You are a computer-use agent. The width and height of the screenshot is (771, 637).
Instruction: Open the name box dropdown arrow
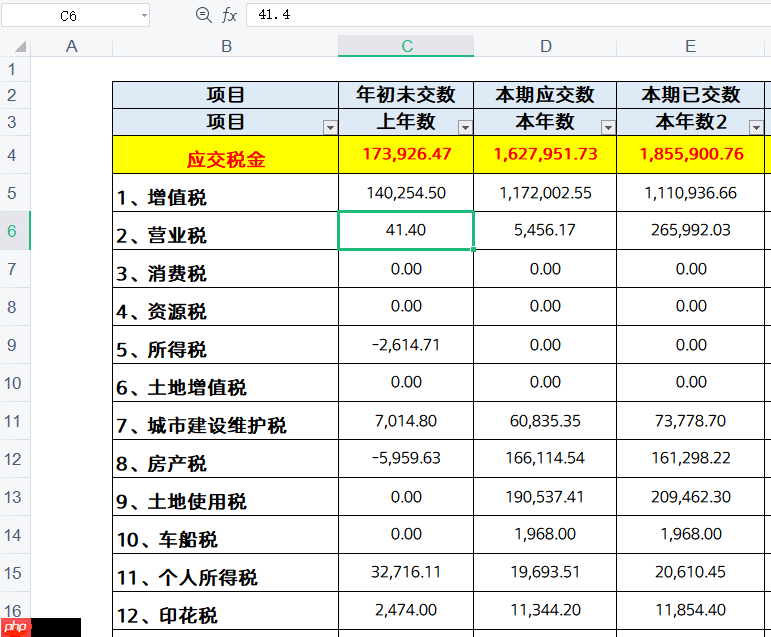[x=144, y=16]
